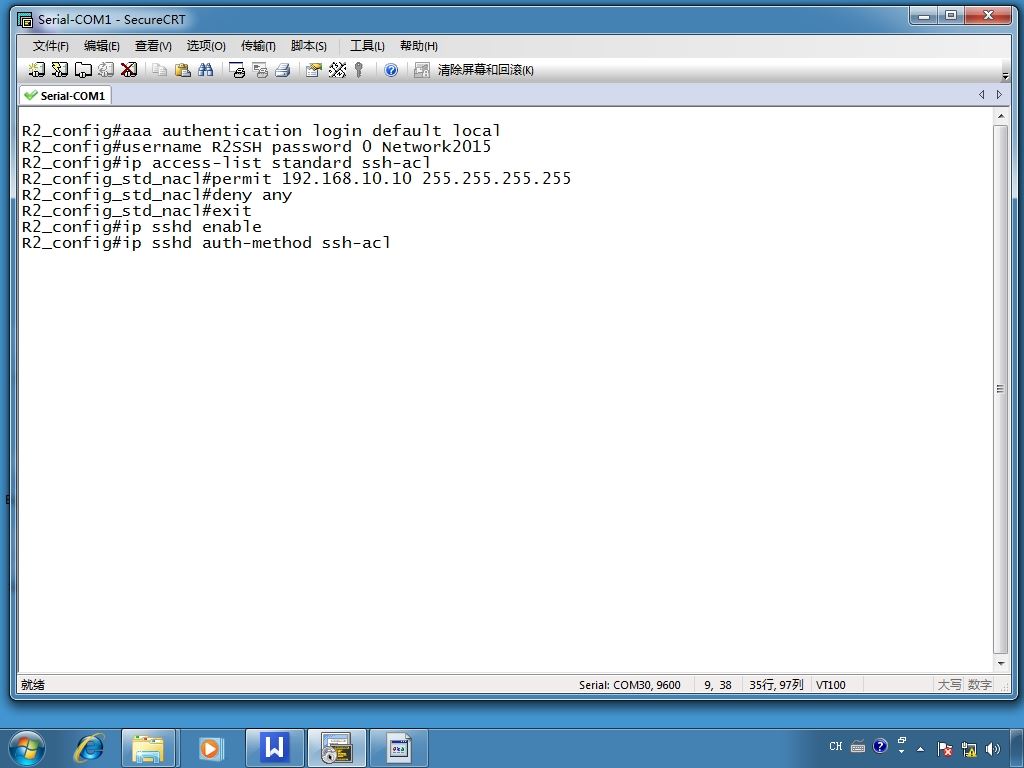Click the Auto Print printer icon
Image resolution: width=1024 pixels, height=768 pixels.
[283, 70]
